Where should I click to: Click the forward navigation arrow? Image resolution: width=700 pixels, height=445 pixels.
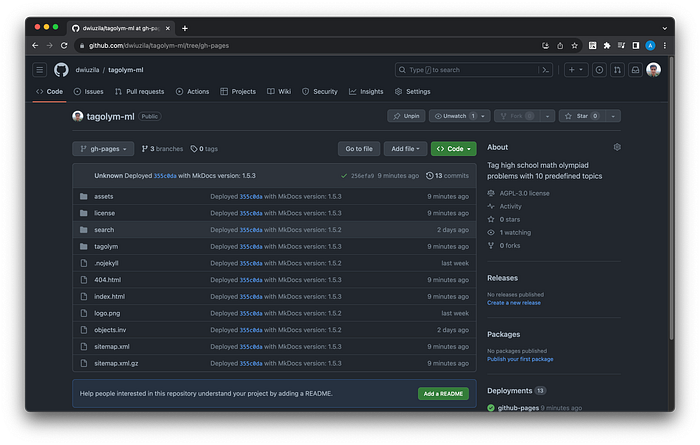pos(50,46)
